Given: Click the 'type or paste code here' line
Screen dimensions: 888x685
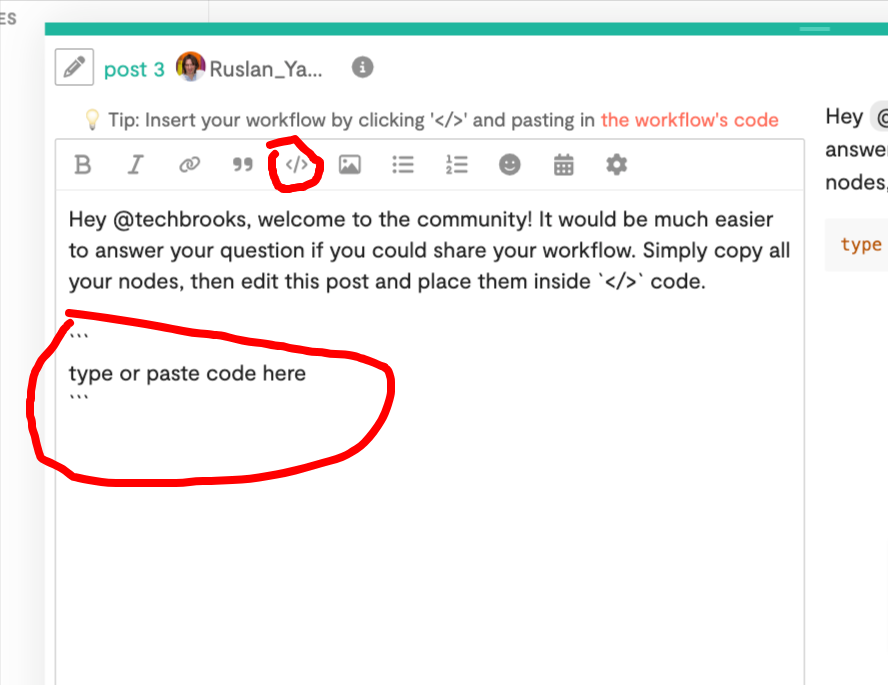Looking at the screenshot, I should [x=187, y=374].
